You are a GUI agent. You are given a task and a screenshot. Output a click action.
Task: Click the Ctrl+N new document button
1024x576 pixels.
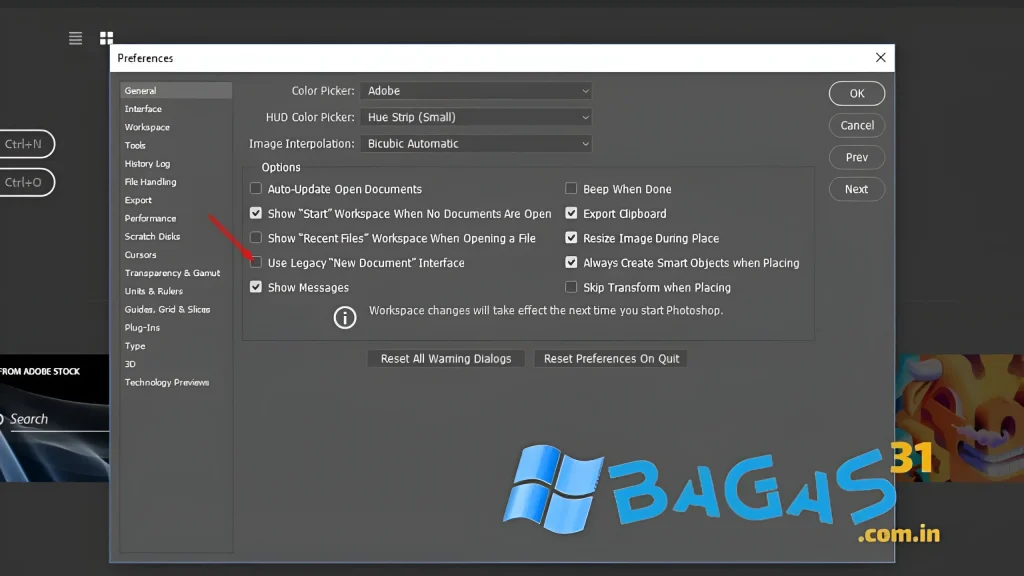(x=26, y=144)
